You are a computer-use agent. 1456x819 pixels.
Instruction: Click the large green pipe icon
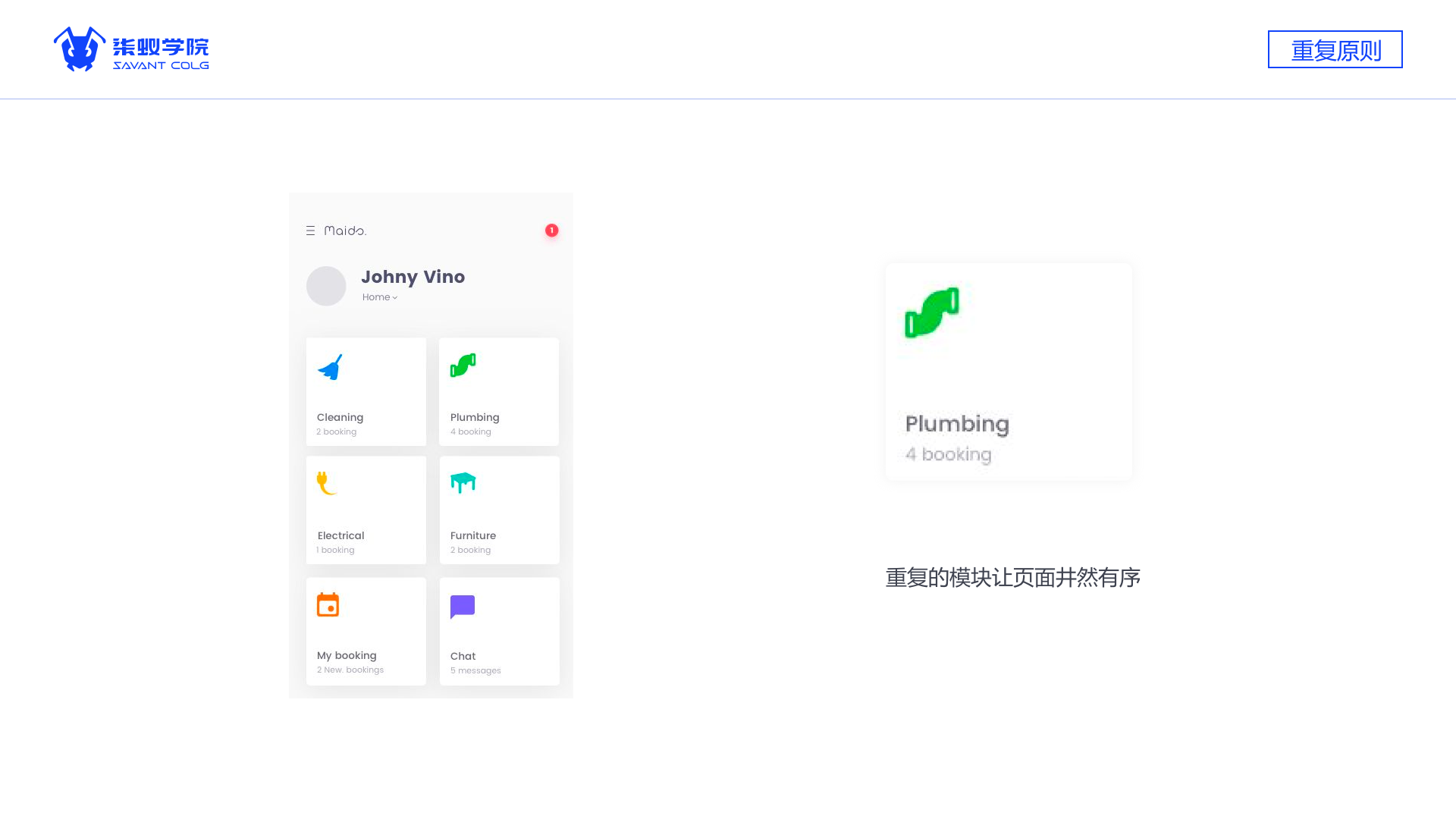pyautogui.click(x=931, y=312)
